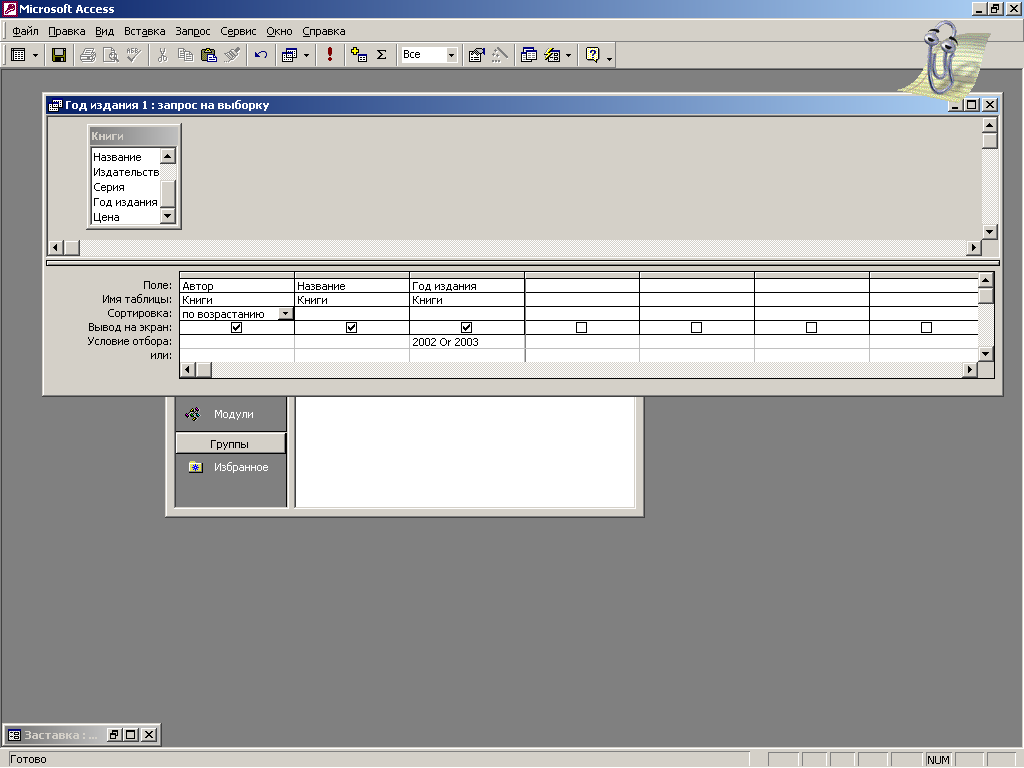The width and height of the screenshot is (1024, 768).
Task: Click the Paste clipboard icon
Action: (209, 55)
